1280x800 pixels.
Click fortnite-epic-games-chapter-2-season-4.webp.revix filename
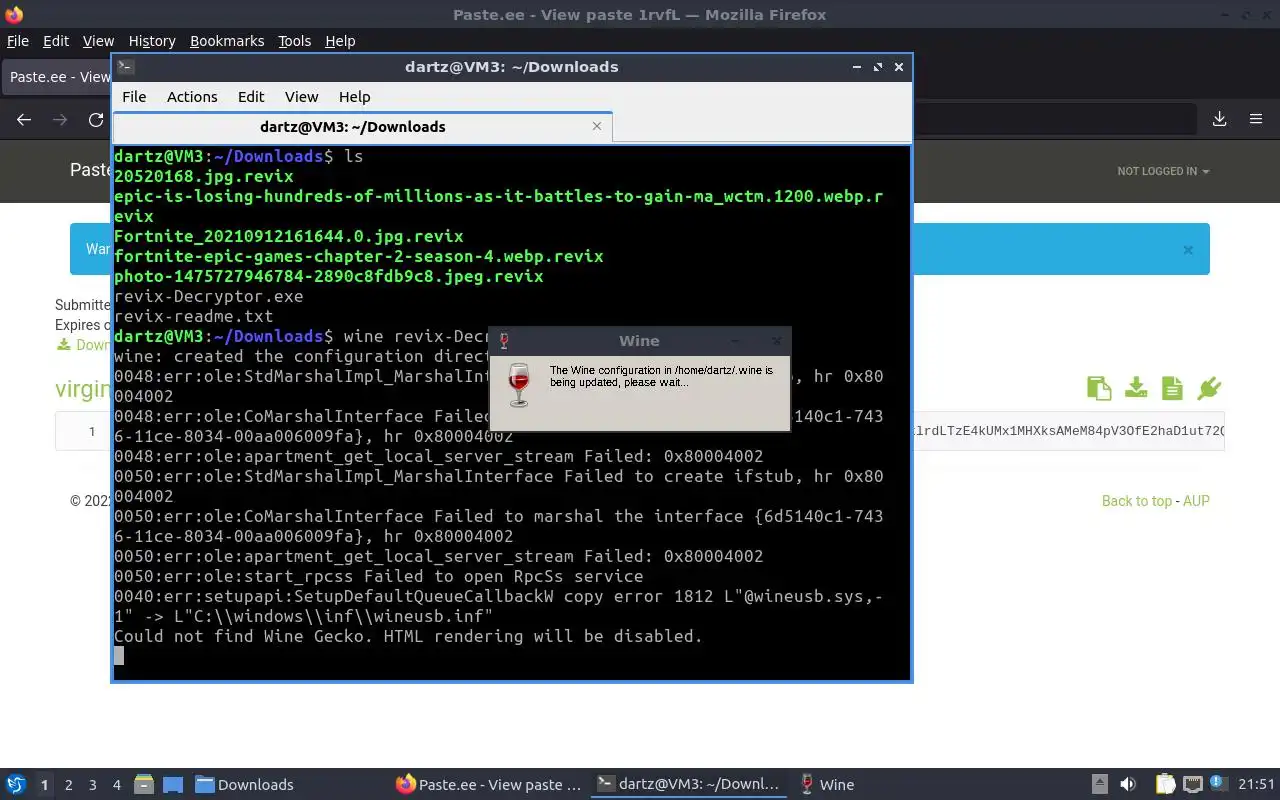pyautogui.click(x=358, y=256)
